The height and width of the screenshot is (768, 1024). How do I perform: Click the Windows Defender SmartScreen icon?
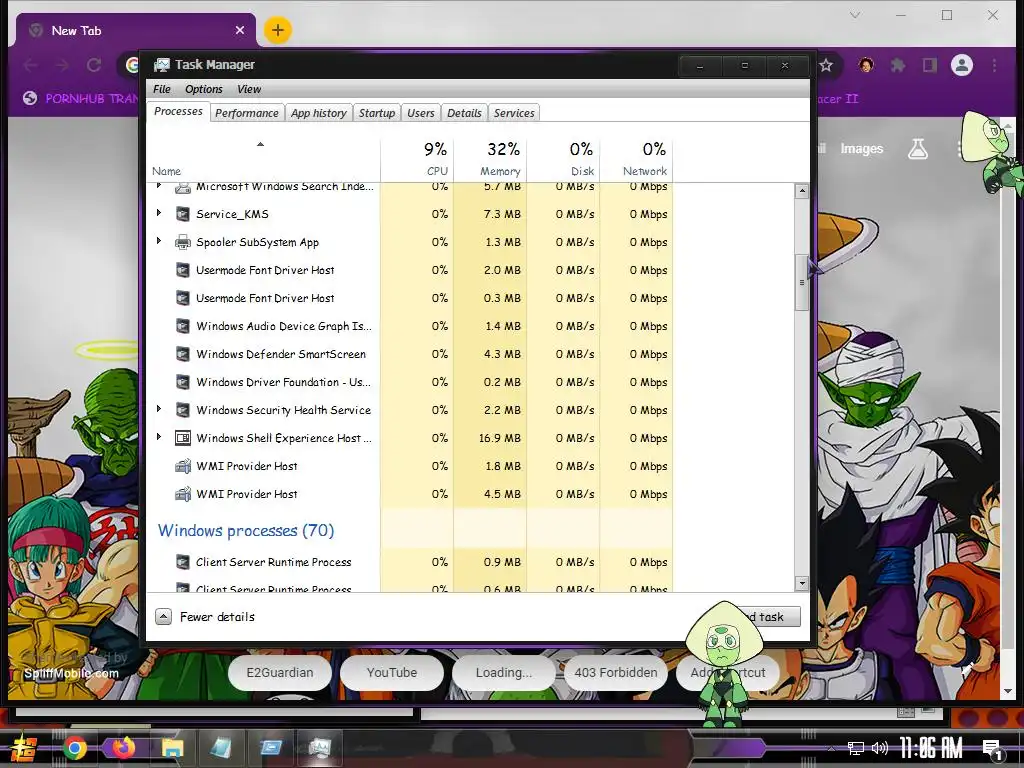(183, 354)
